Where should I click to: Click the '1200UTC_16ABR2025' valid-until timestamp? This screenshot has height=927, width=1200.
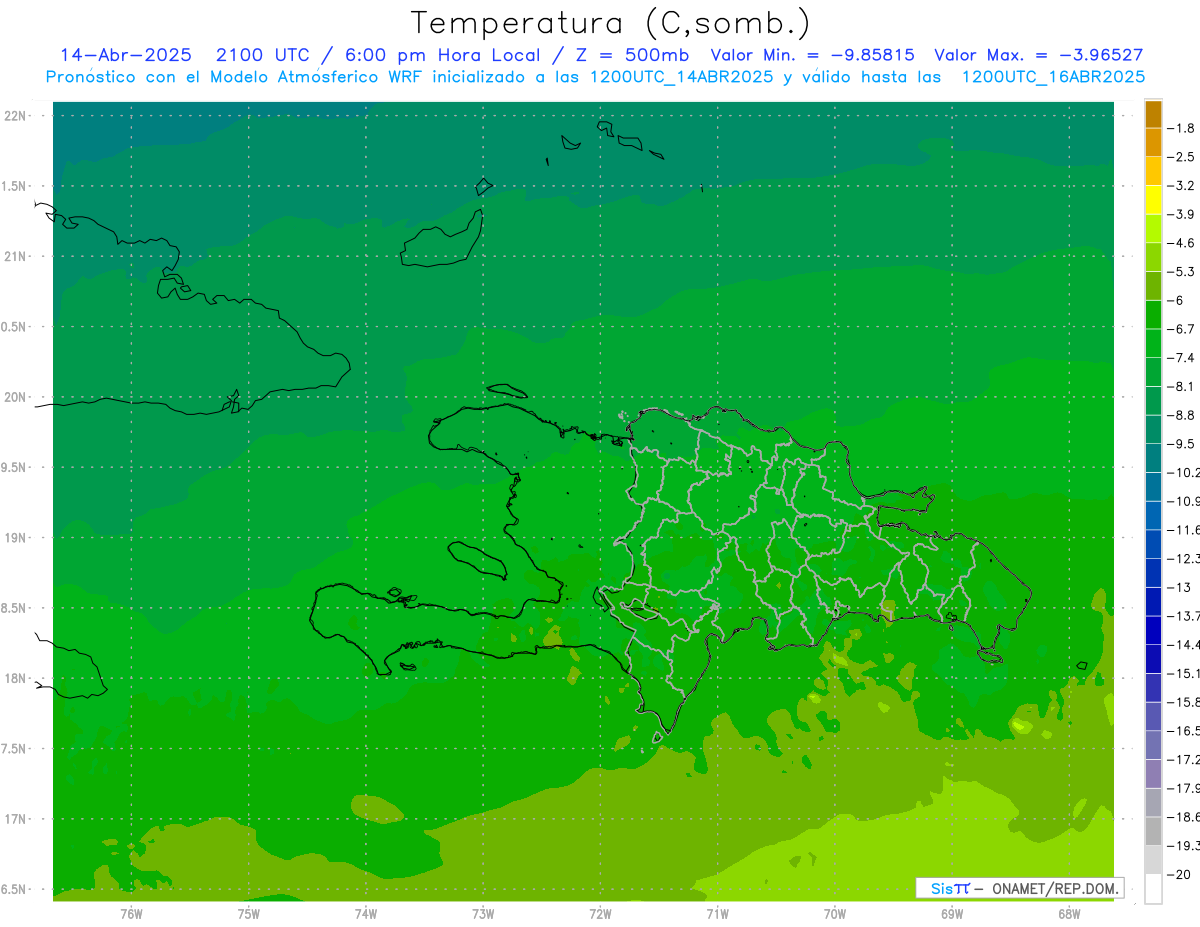(x=1053, y=77)
